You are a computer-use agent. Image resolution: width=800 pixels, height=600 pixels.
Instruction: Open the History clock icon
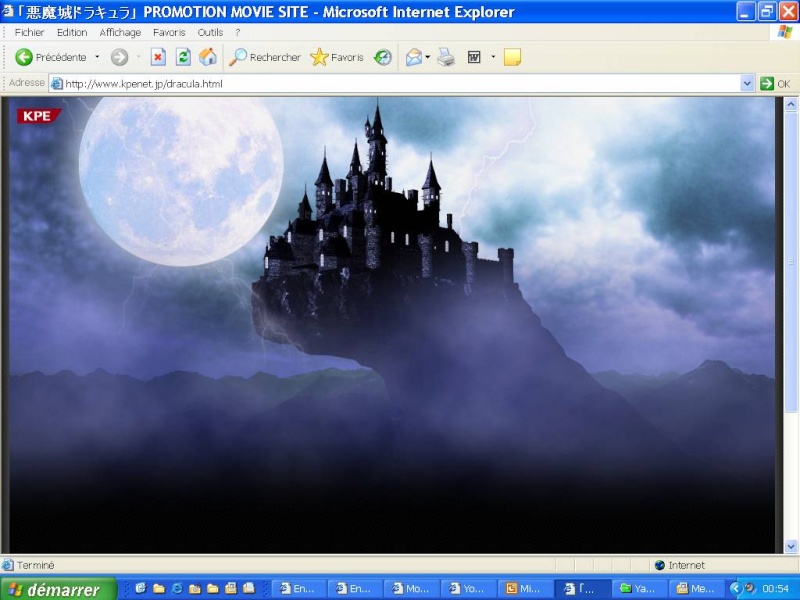(383, 57)
